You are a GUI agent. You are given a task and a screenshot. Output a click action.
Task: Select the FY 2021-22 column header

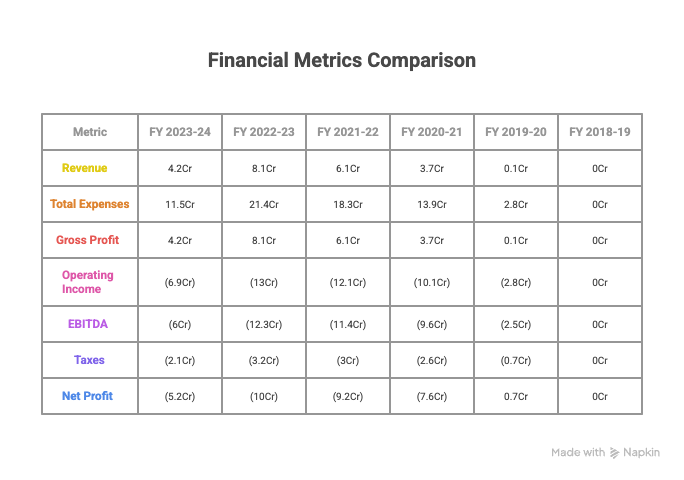point(348,132)
